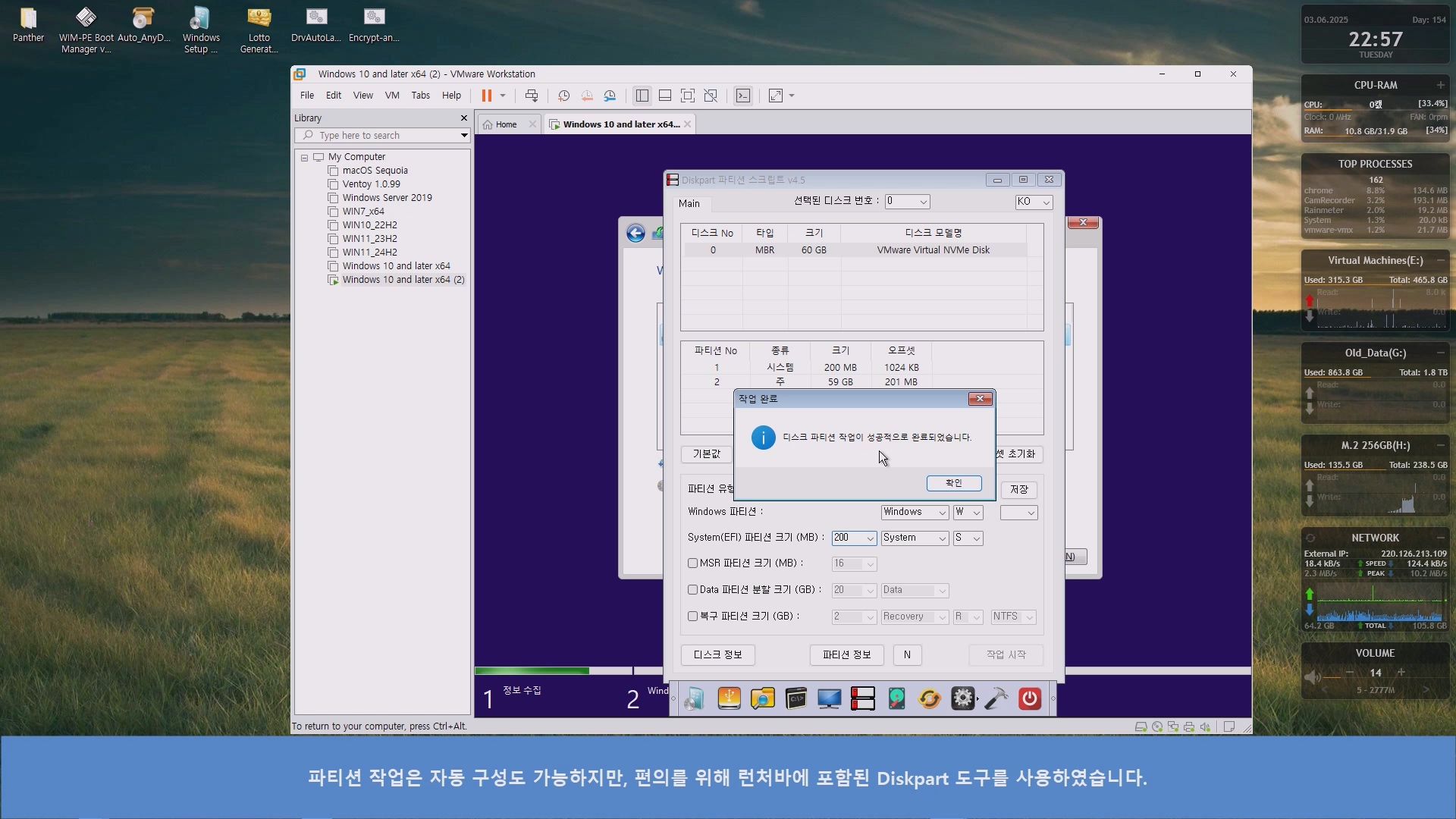Switch to the Home tab
This screenshot has width=1456, height=819.
pos(506,124)
